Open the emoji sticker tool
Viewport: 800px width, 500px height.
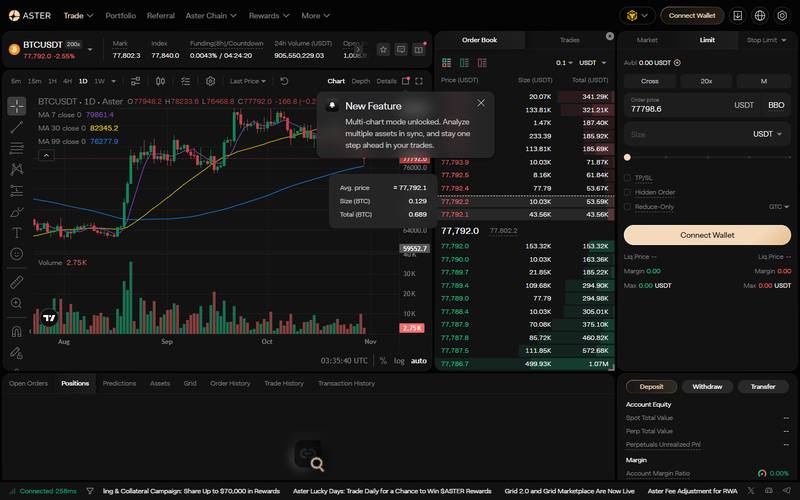click(17, 254)
